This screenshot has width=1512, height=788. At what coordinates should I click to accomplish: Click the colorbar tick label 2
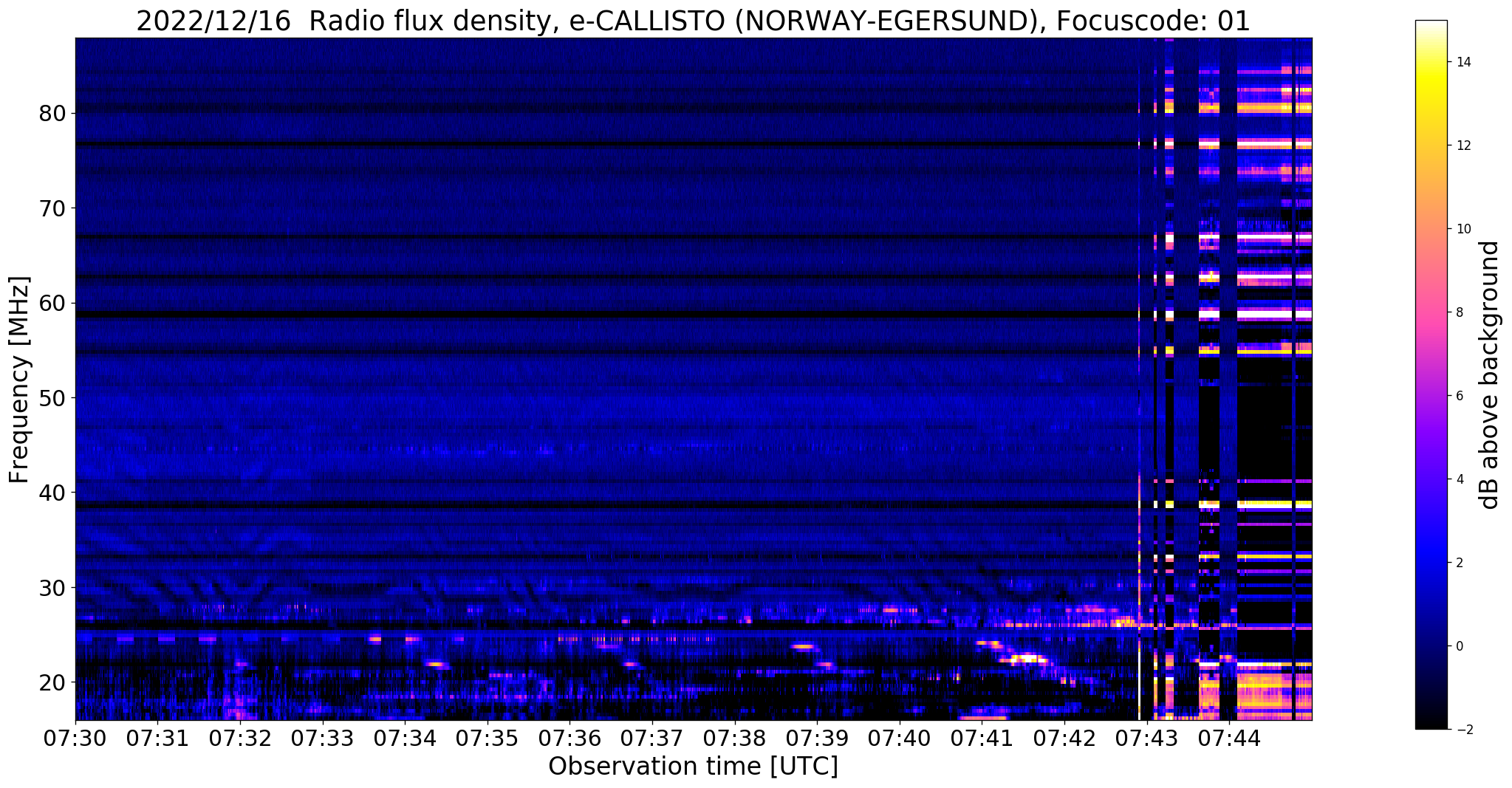point(1459,563)
